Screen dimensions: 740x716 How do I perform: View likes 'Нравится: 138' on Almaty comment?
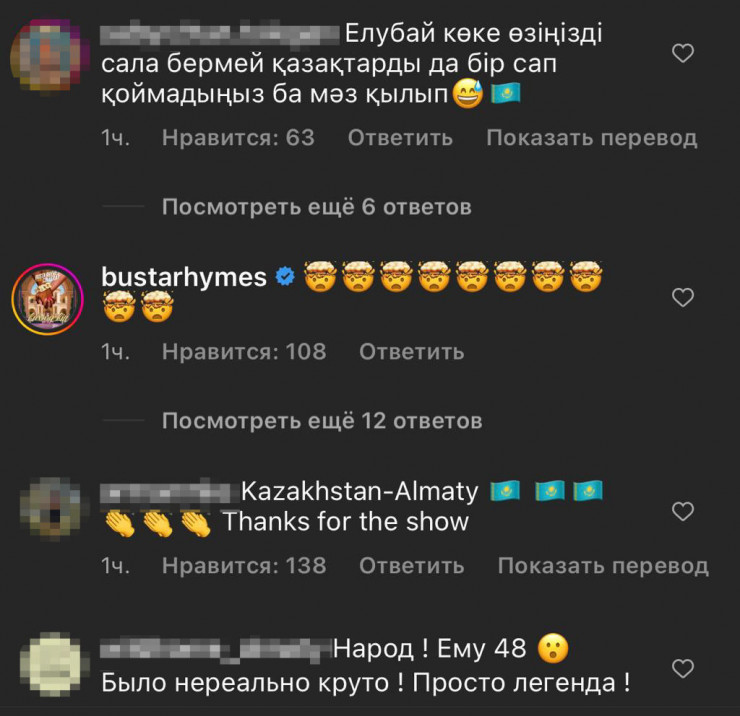click(x=244, y=566)
